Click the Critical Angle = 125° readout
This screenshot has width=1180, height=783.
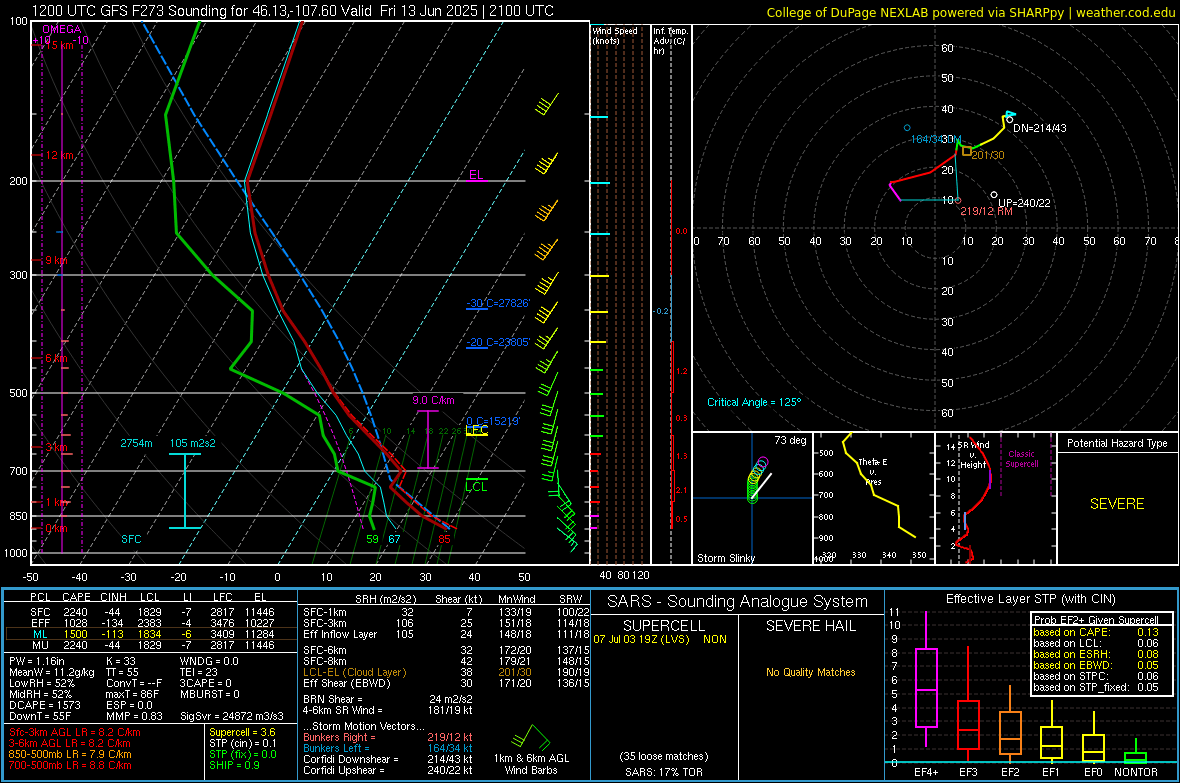pos(754,402)
